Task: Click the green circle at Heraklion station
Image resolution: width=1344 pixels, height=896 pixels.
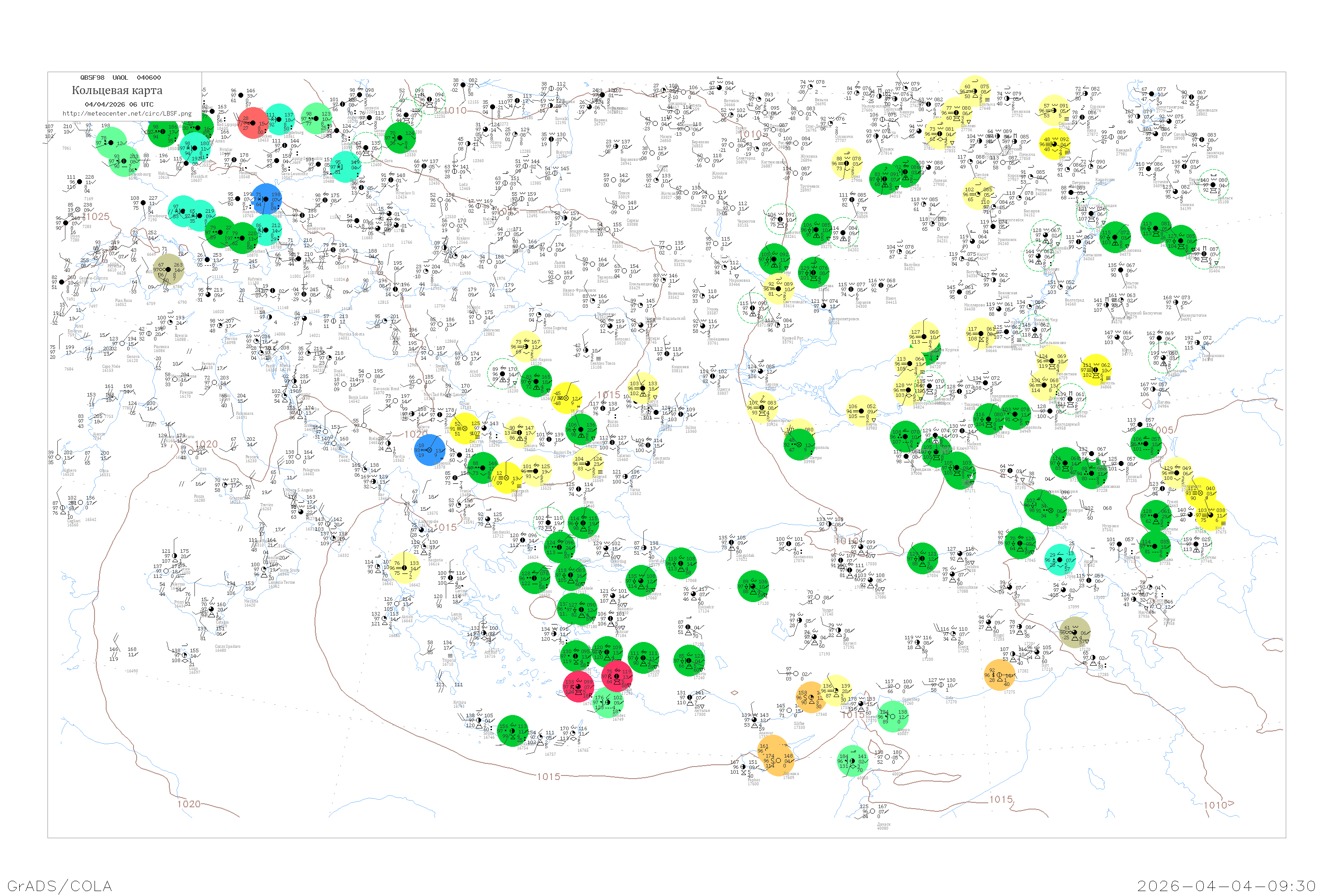Action: coord(513,731)
